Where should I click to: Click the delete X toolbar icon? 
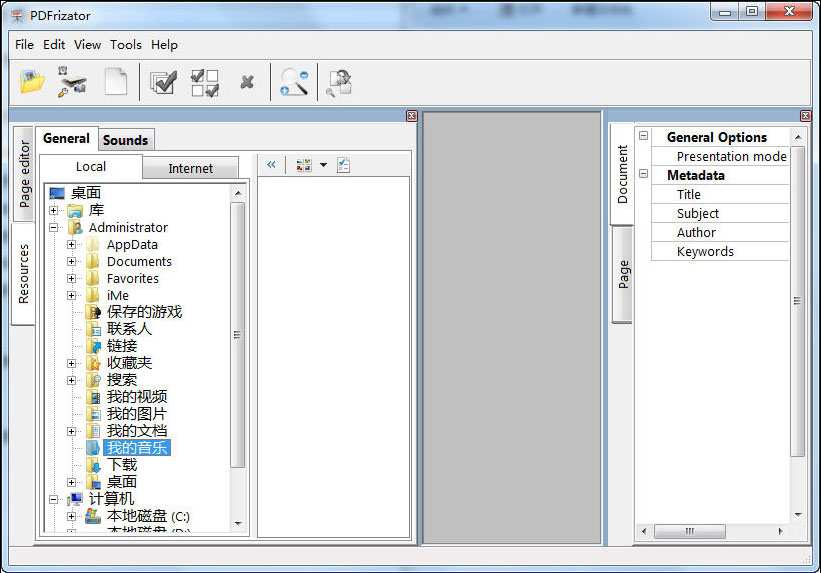tap(247, 82)
